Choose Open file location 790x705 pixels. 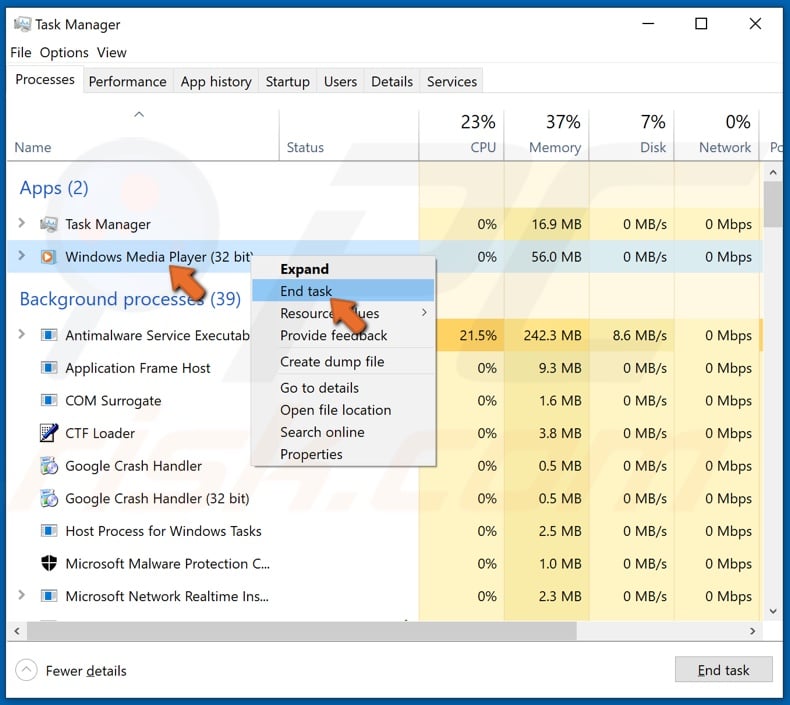[344, 410]
